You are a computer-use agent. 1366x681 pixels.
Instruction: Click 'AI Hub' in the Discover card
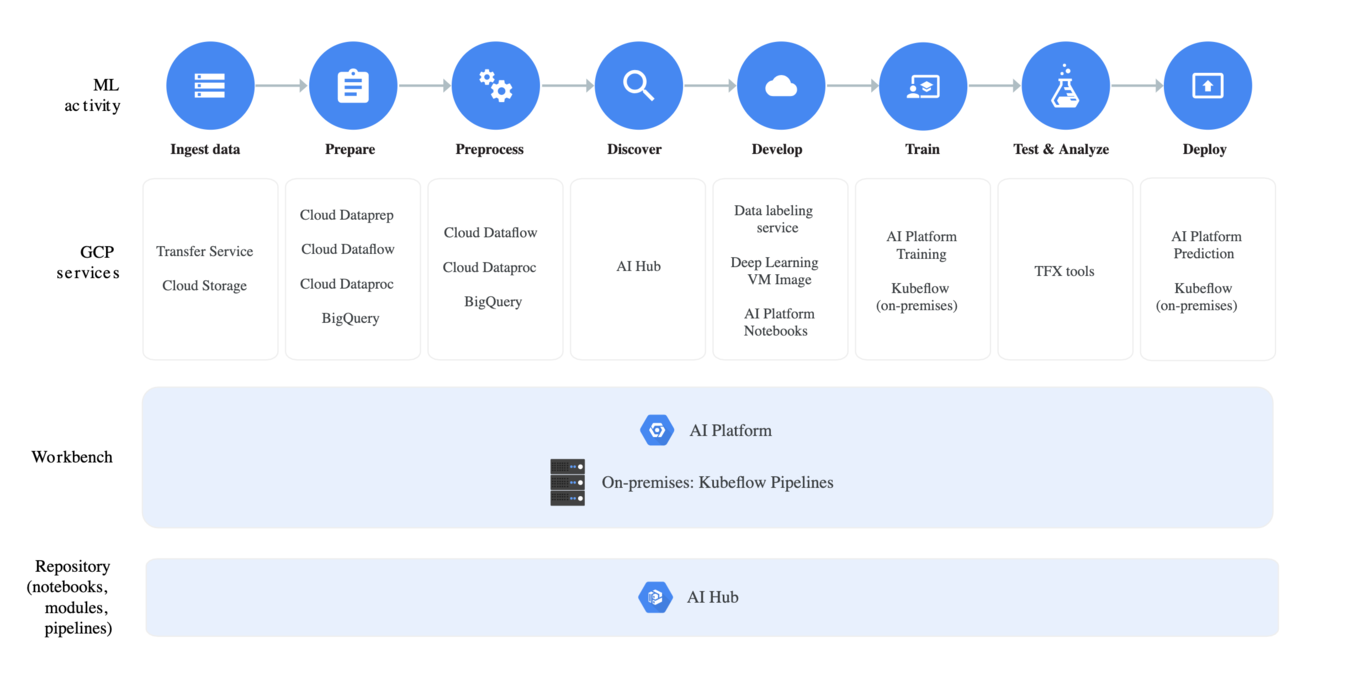pyautogui.click(x=639, y=266)
